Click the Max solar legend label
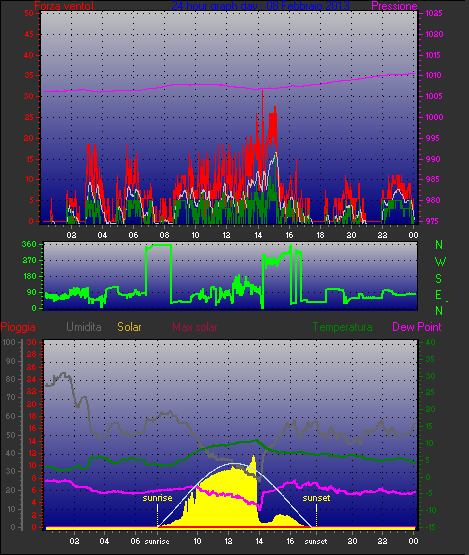Image resolution: width=469 pixels, height=555 pixels. pos(195,327)
